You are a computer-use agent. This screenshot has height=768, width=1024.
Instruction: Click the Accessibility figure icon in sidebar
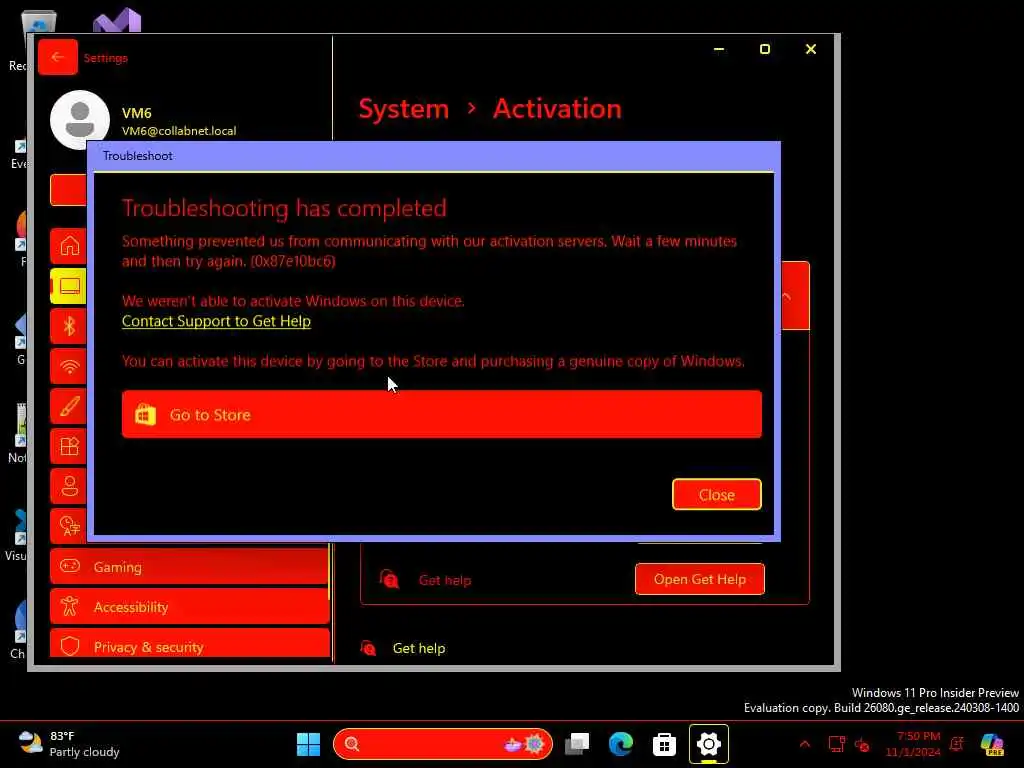pos(69,607)
